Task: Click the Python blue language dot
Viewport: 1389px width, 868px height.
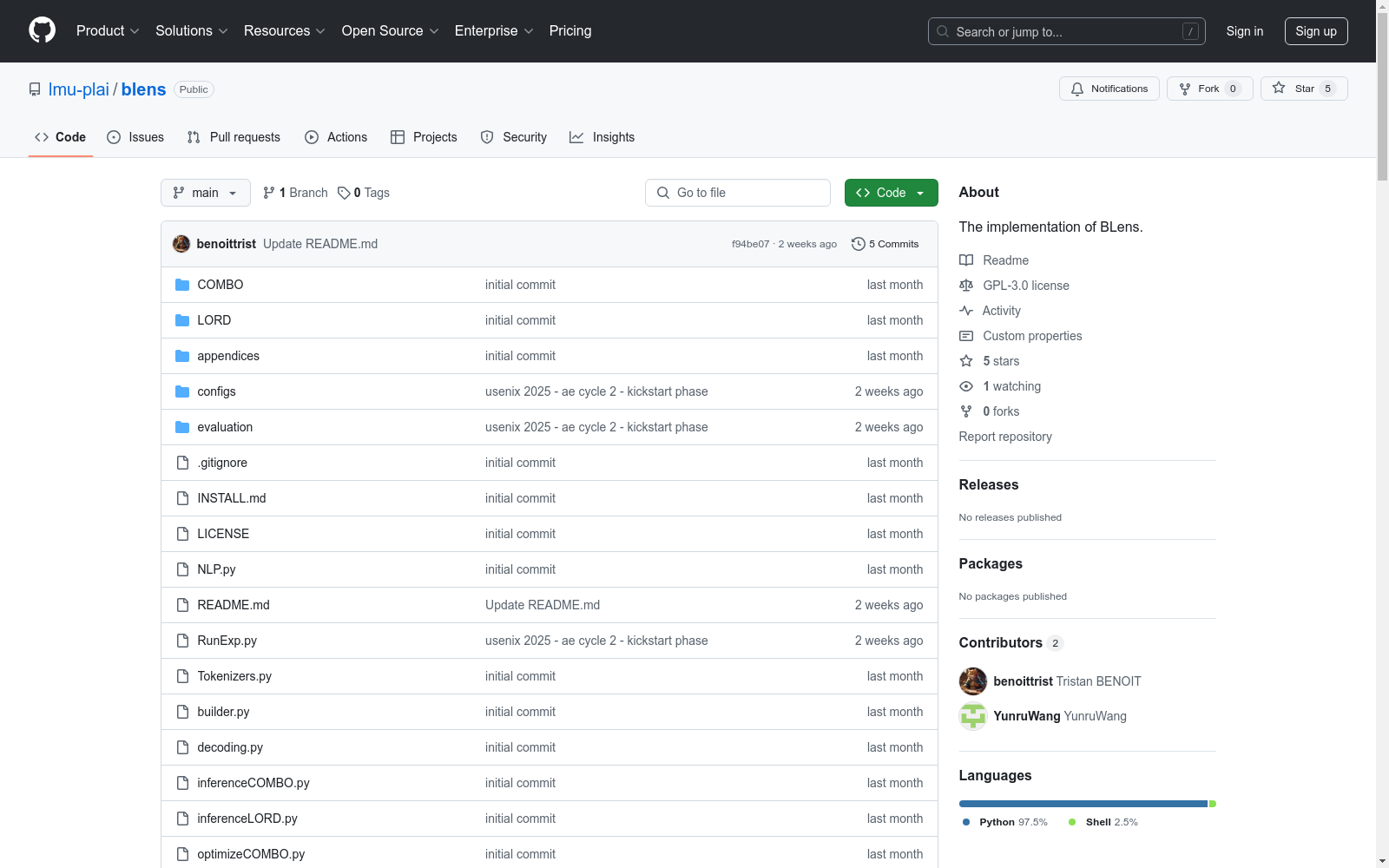Action: [x=966, y=822]
